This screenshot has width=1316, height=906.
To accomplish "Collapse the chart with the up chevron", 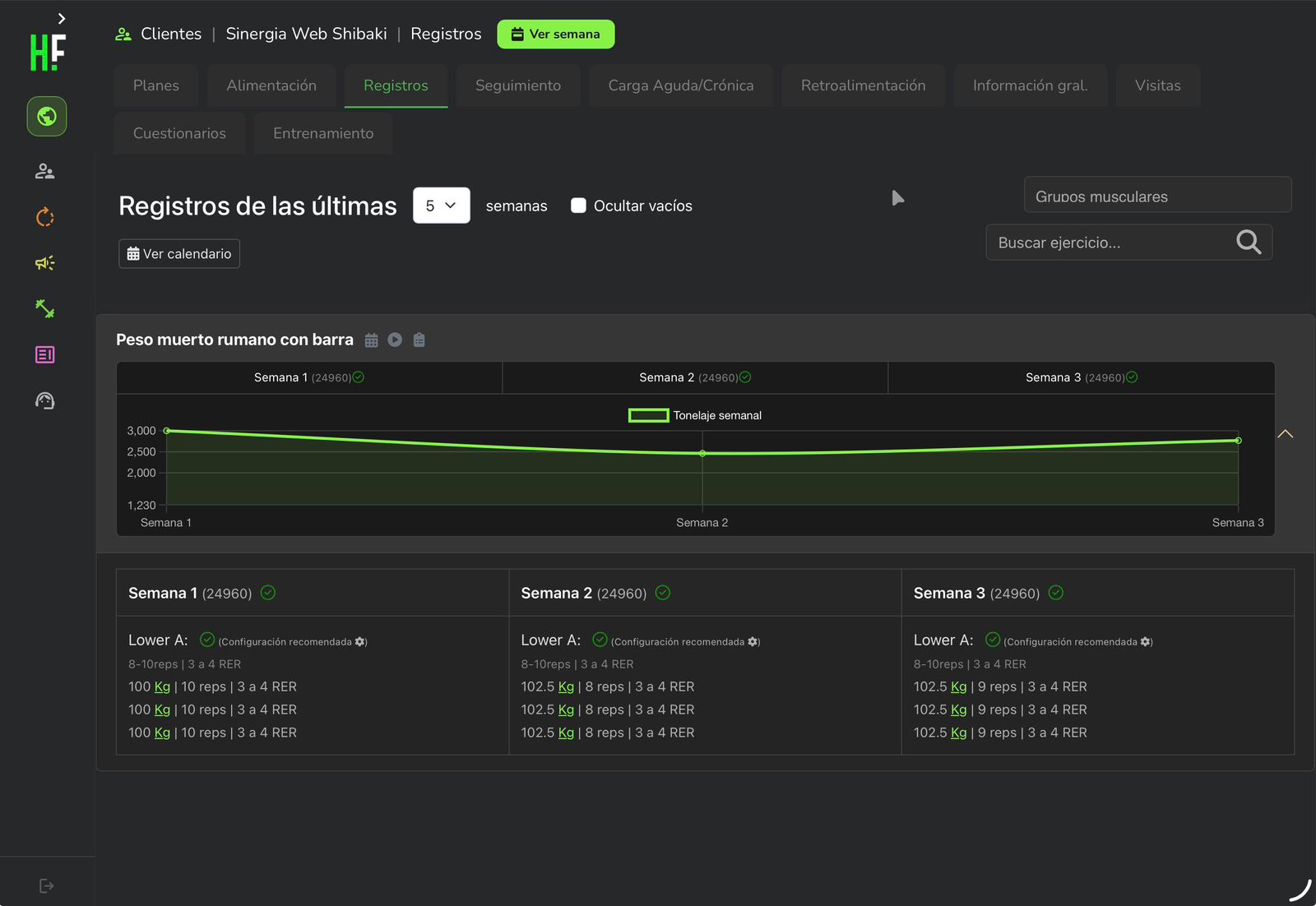I will 1286,434.
